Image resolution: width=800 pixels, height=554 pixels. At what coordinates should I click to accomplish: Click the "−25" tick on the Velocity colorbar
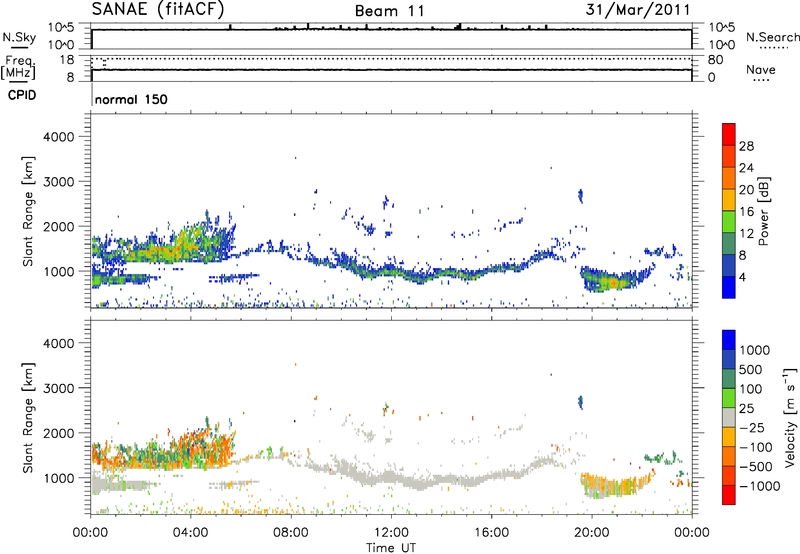pos(753,427)
